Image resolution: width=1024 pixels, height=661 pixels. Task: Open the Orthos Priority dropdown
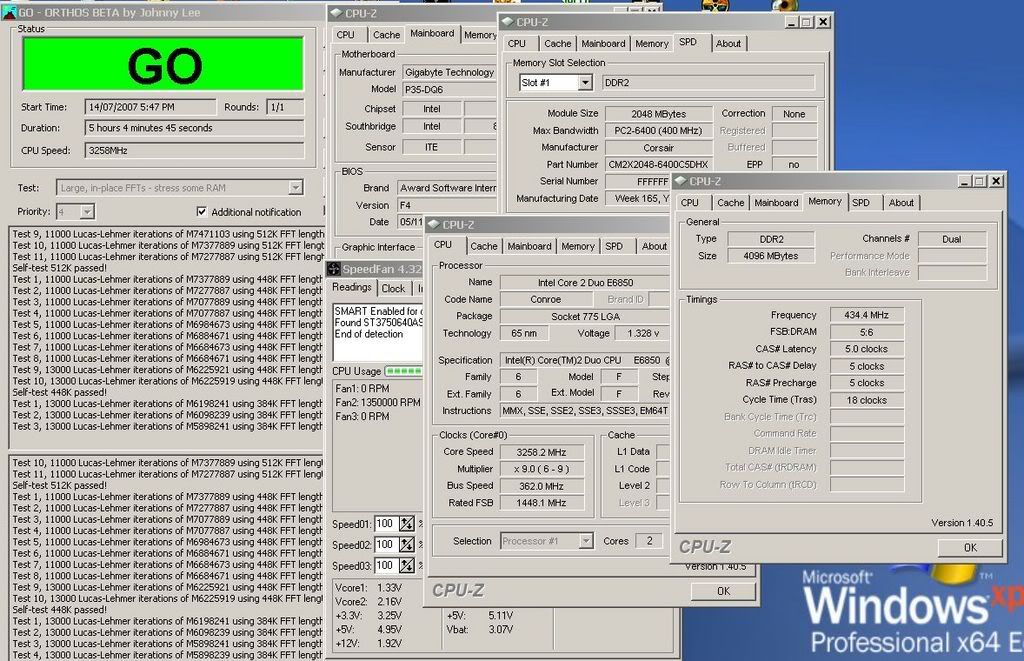[x=87, y=212]
